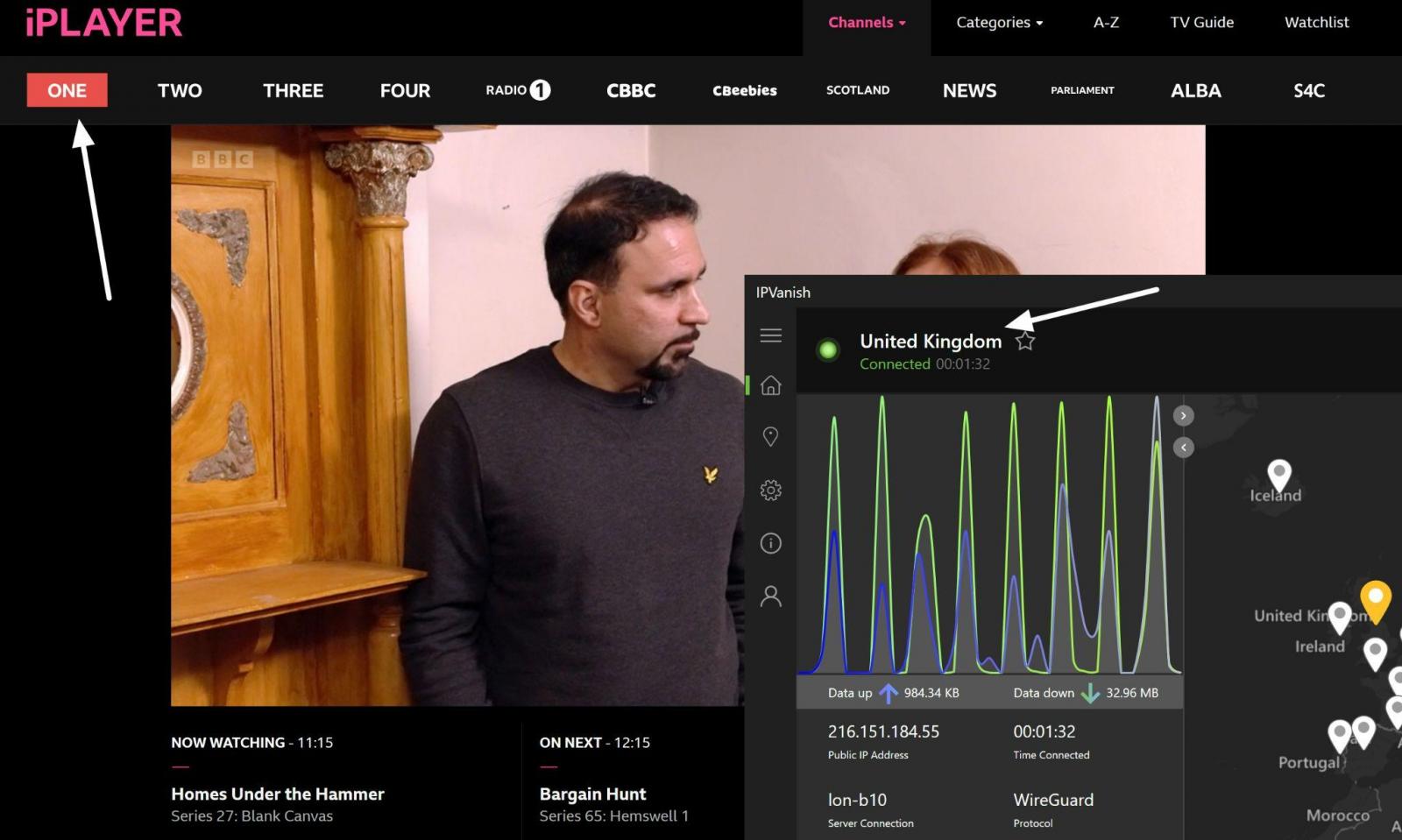The width and height of the screenshot is (1402, 840).
Task: Open the IPVanish account profile icon
Action: [771, 596]
